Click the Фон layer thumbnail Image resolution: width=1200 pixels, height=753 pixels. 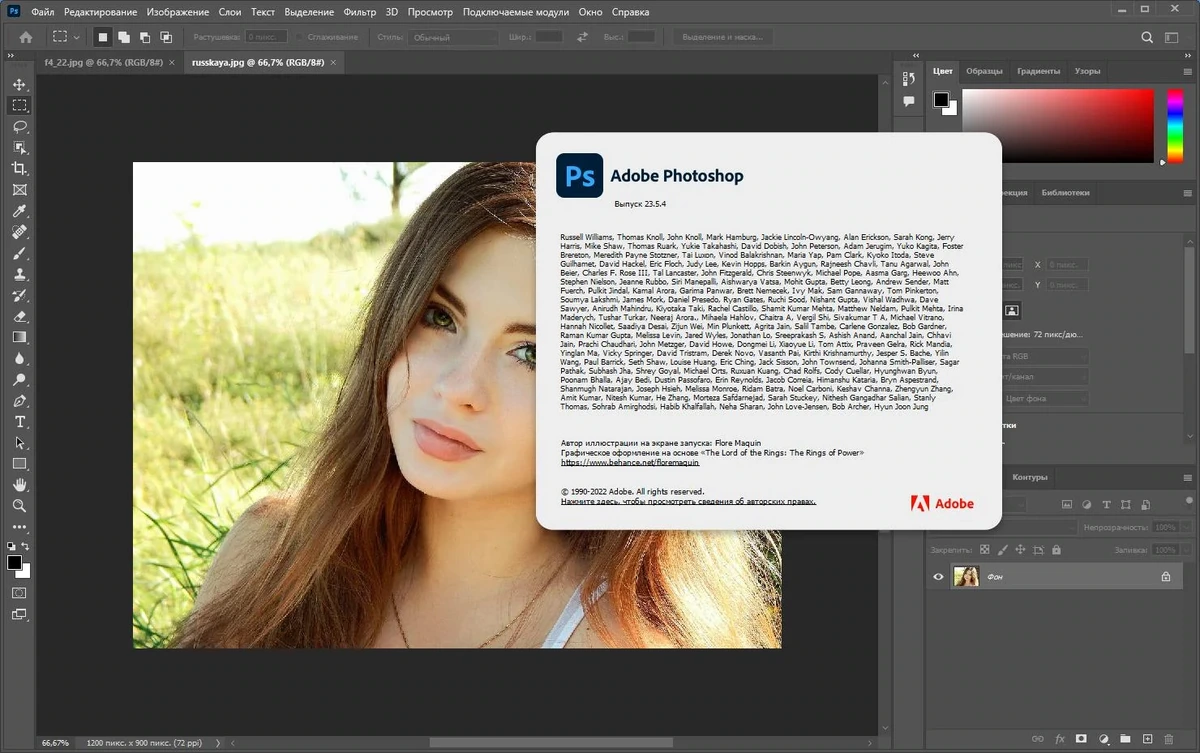[x=966, y=576]
